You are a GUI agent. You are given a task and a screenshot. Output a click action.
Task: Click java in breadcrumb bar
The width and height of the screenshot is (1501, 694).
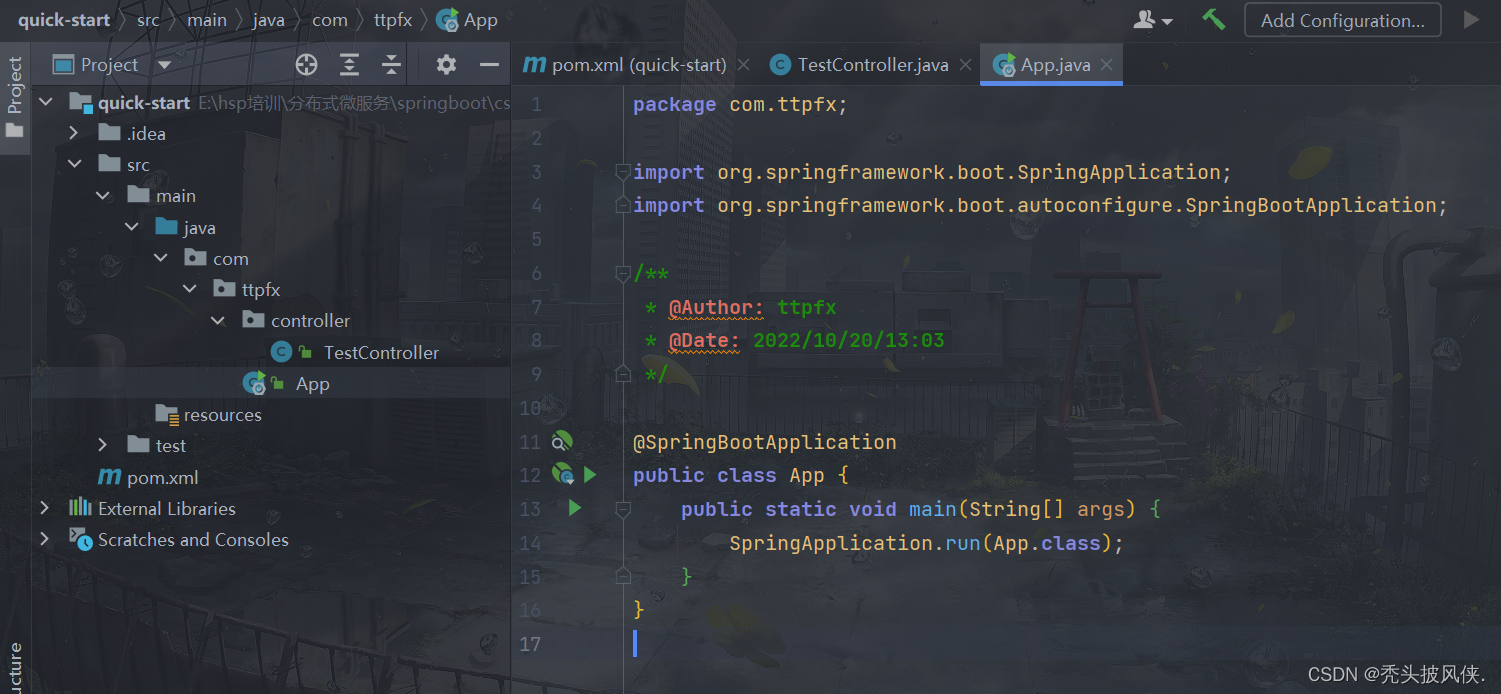pos(269,20)
